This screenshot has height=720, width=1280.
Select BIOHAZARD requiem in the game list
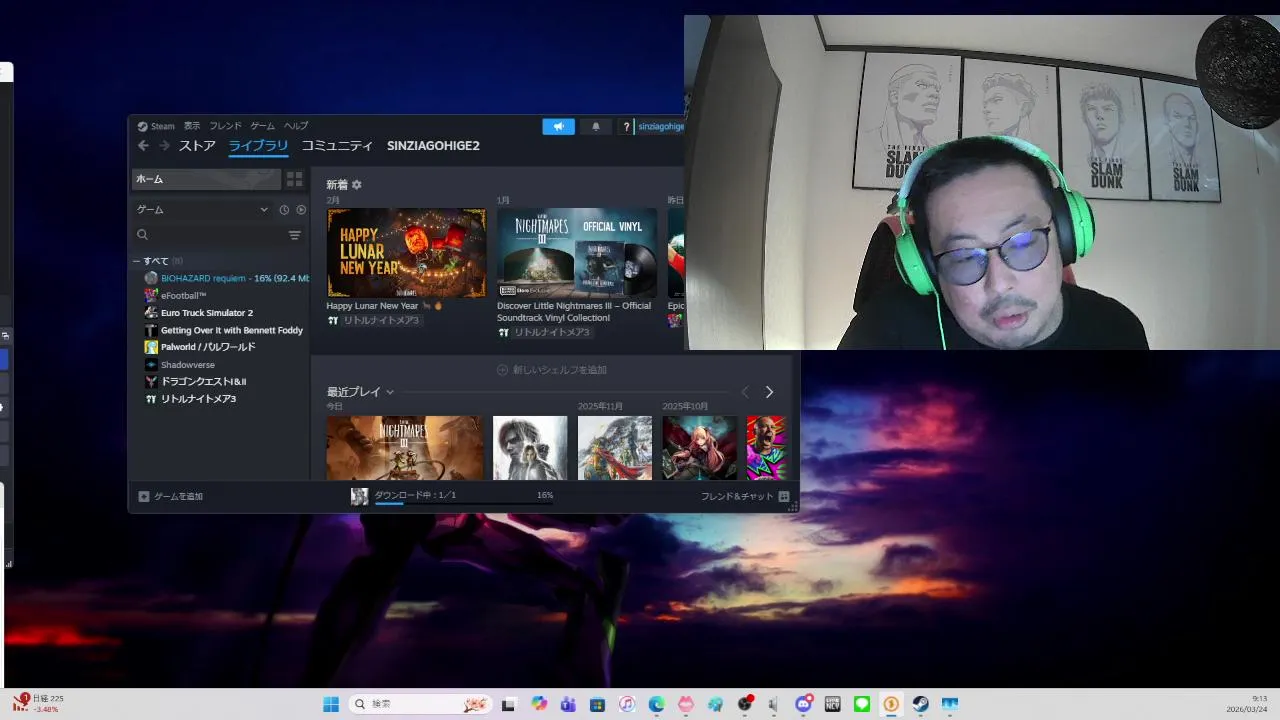pos(226,278)
